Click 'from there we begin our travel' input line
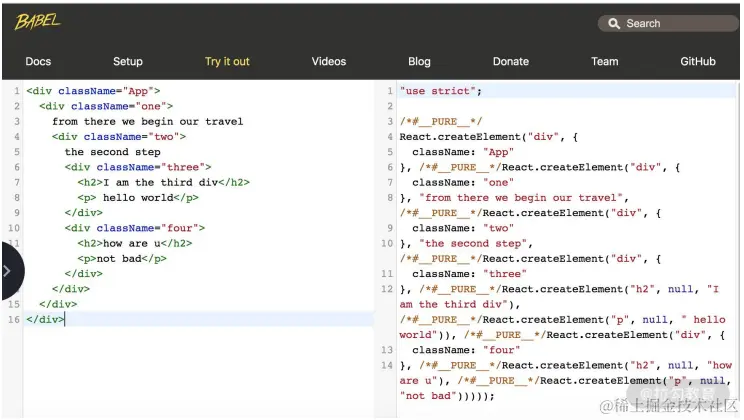The width and height of the screenshot is (744, 420). [148, 121]
